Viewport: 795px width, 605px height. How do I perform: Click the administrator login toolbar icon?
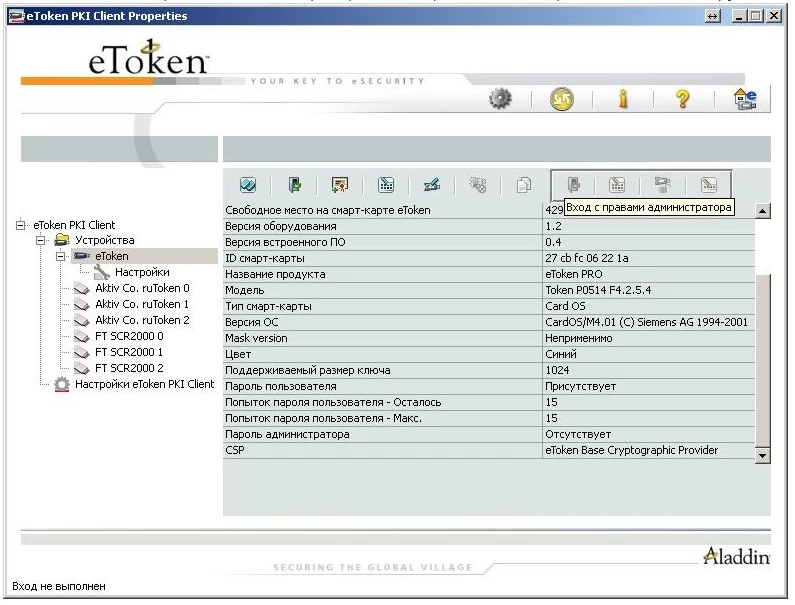(574, 185)
